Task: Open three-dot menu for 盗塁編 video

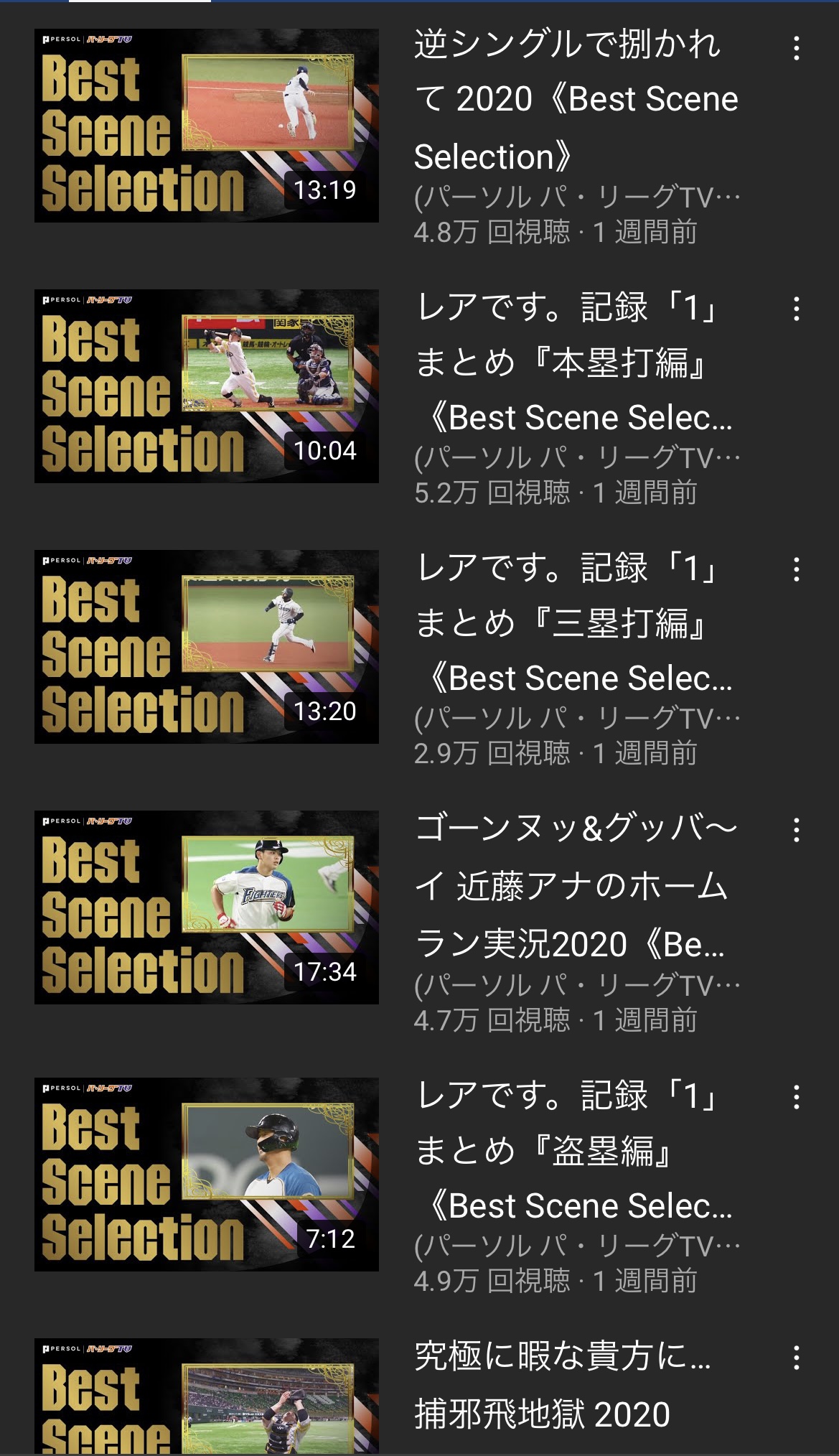Action: [796, 1097]
